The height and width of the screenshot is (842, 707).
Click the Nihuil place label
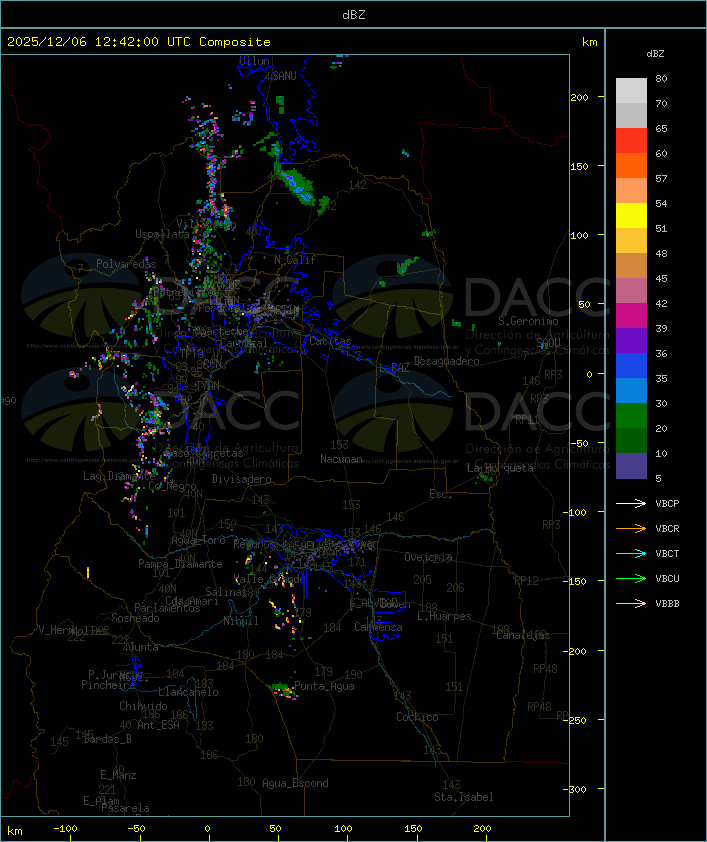pos(240,621)
